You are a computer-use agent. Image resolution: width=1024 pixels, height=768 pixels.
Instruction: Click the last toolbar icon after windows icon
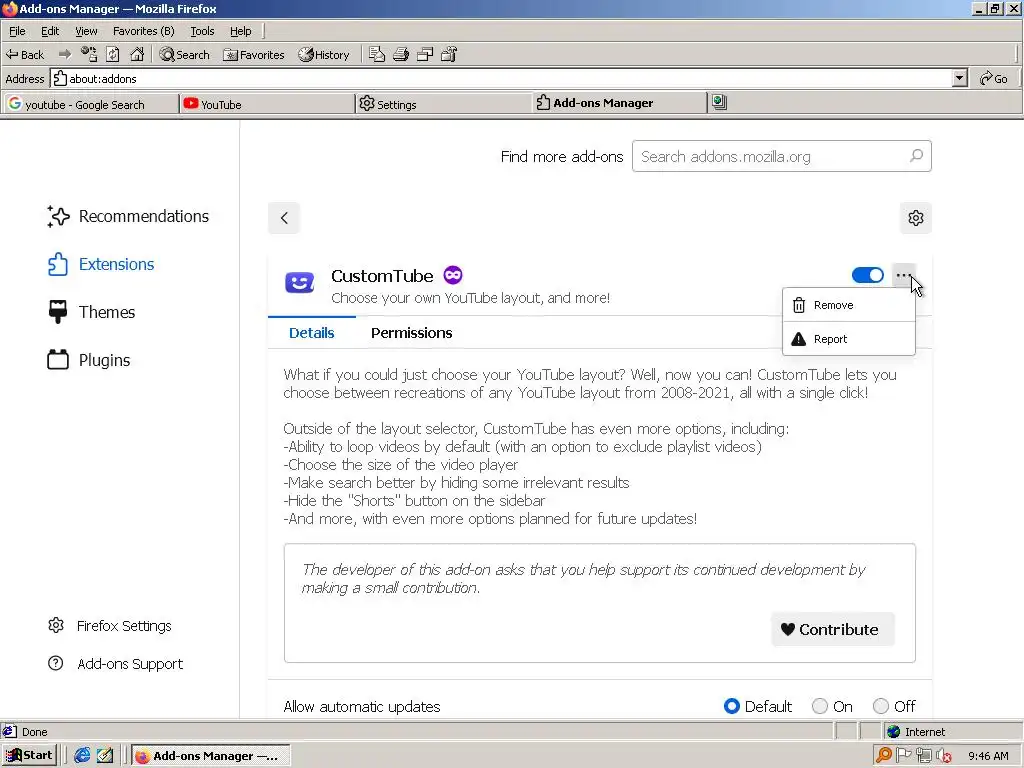[x=449, y=54]
